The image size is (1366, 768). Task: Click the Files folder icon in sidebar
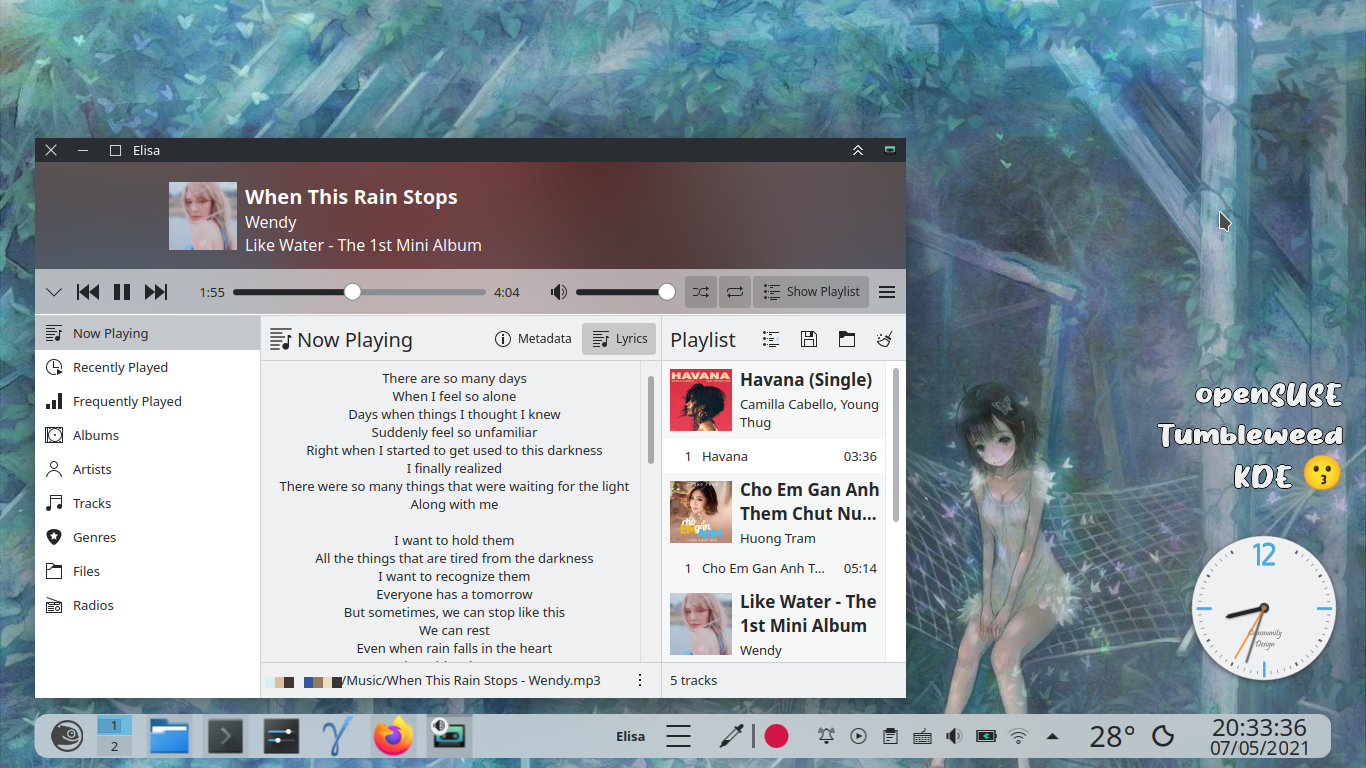pyautogui.click(x=54, y=571)
